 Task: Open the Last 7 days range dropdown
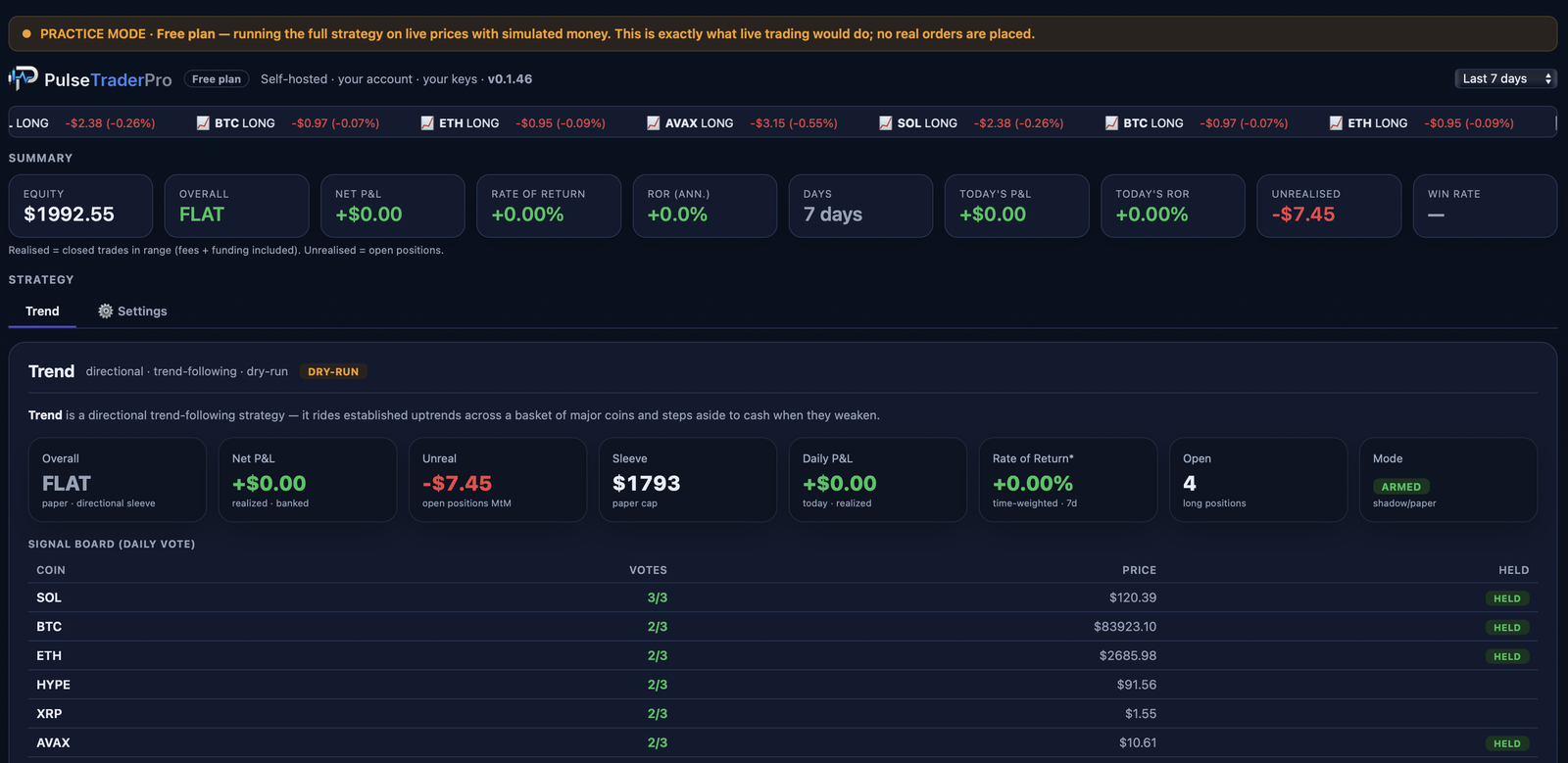pos(1505,78)
